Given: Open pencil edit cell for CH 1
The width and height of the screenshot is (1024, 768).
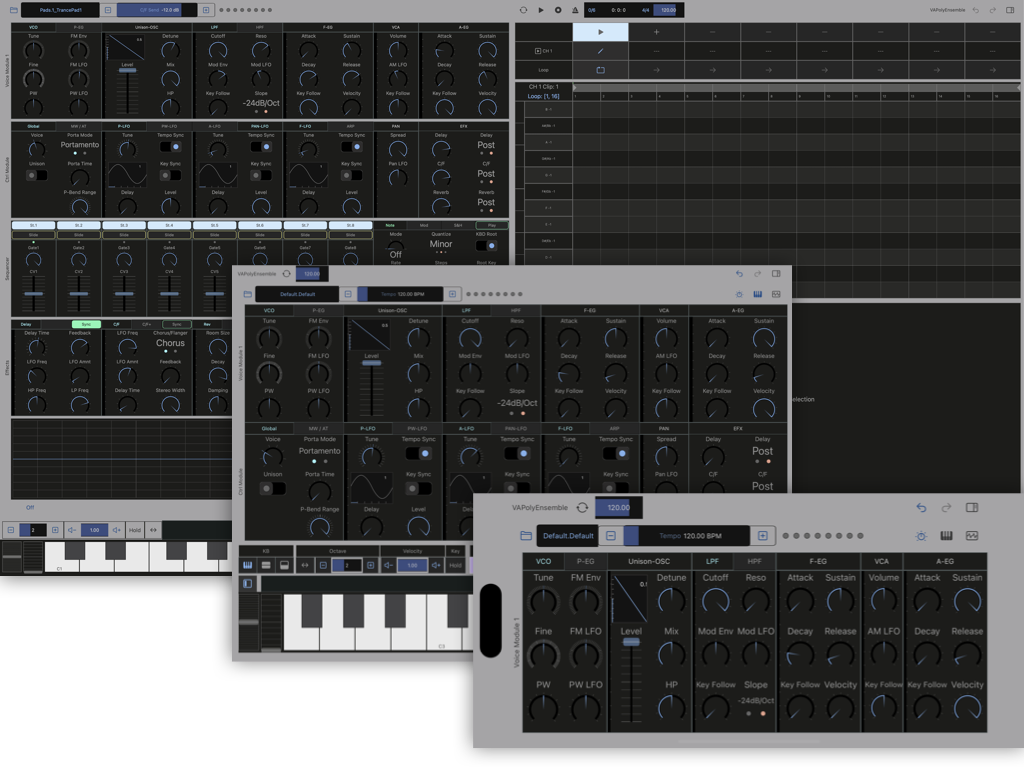Looking at the screenshot, I should (x=600, y=51).
